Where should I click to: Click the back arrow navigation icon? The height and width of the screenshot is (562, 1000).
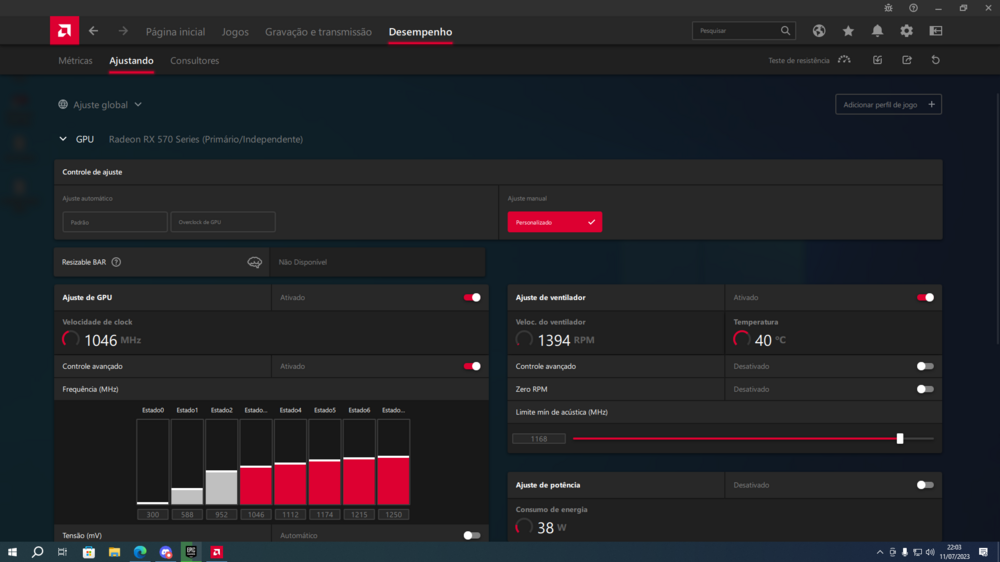pos(93,31)
